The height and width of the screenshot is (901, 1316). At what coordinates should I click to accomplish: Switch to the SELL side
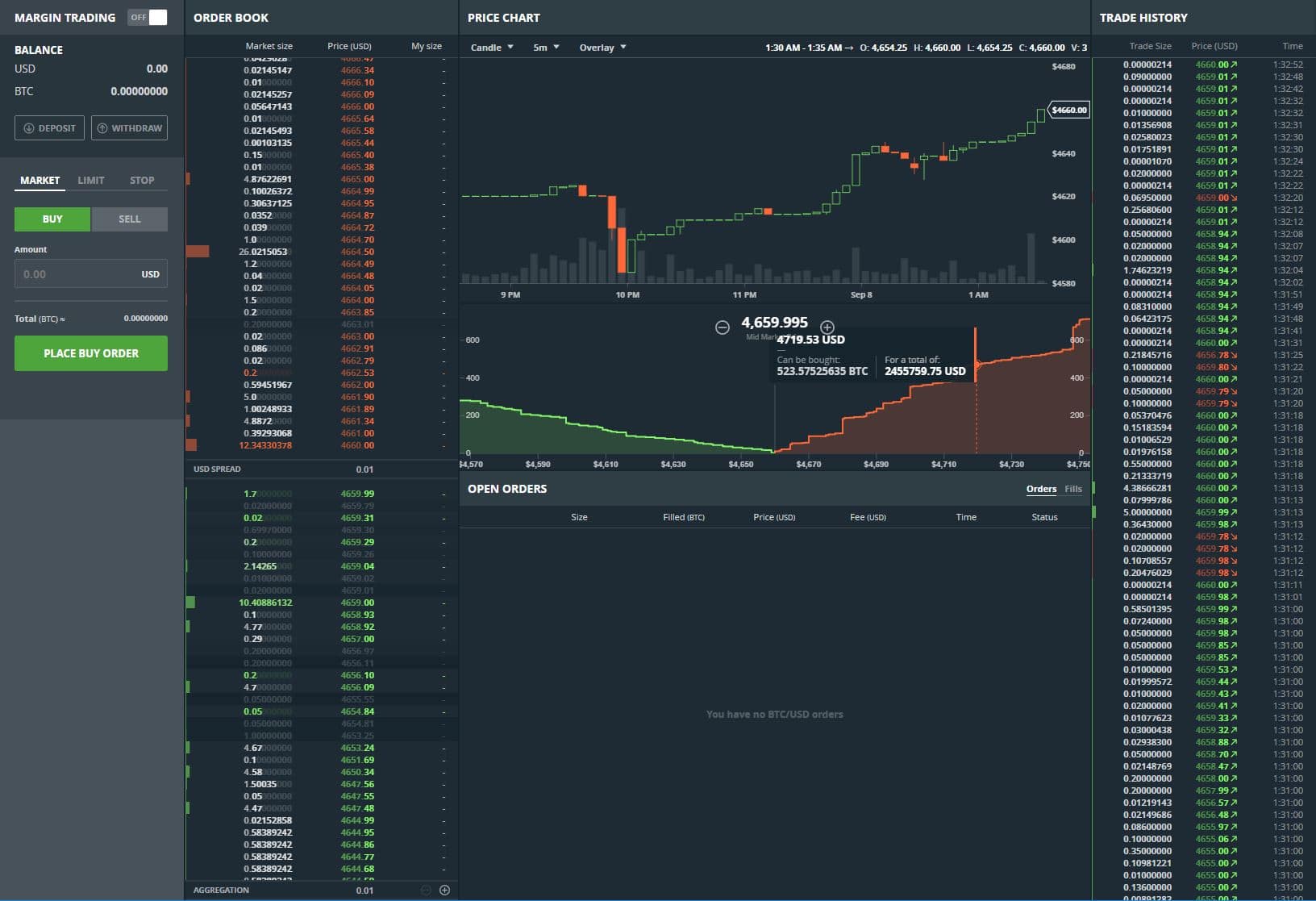click(x=129, y=219)
